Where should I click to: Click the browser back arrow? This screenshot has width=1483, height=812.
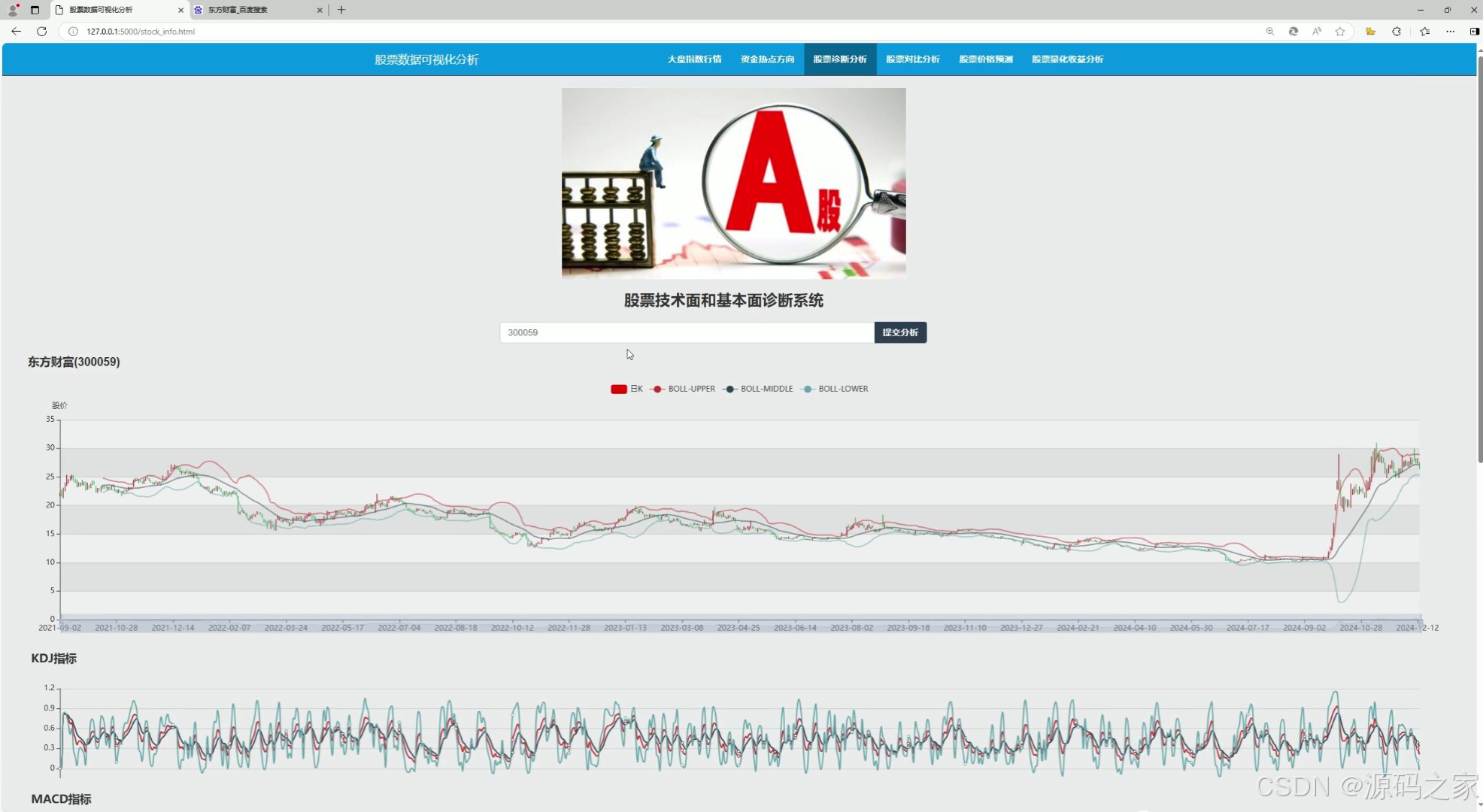16,32
